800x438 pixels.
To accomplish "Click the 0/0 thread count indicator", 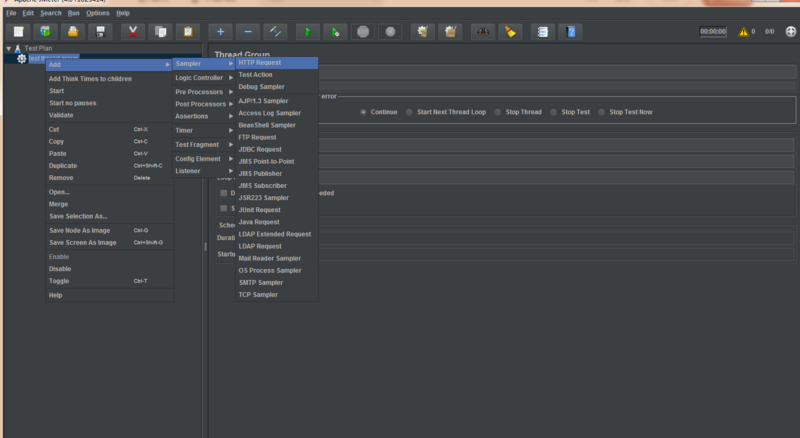I will 769,32.
